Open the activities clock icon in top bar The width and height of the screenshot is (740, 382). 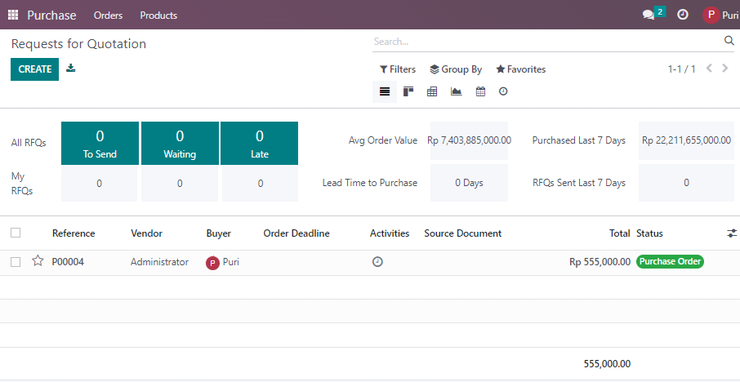682,15
